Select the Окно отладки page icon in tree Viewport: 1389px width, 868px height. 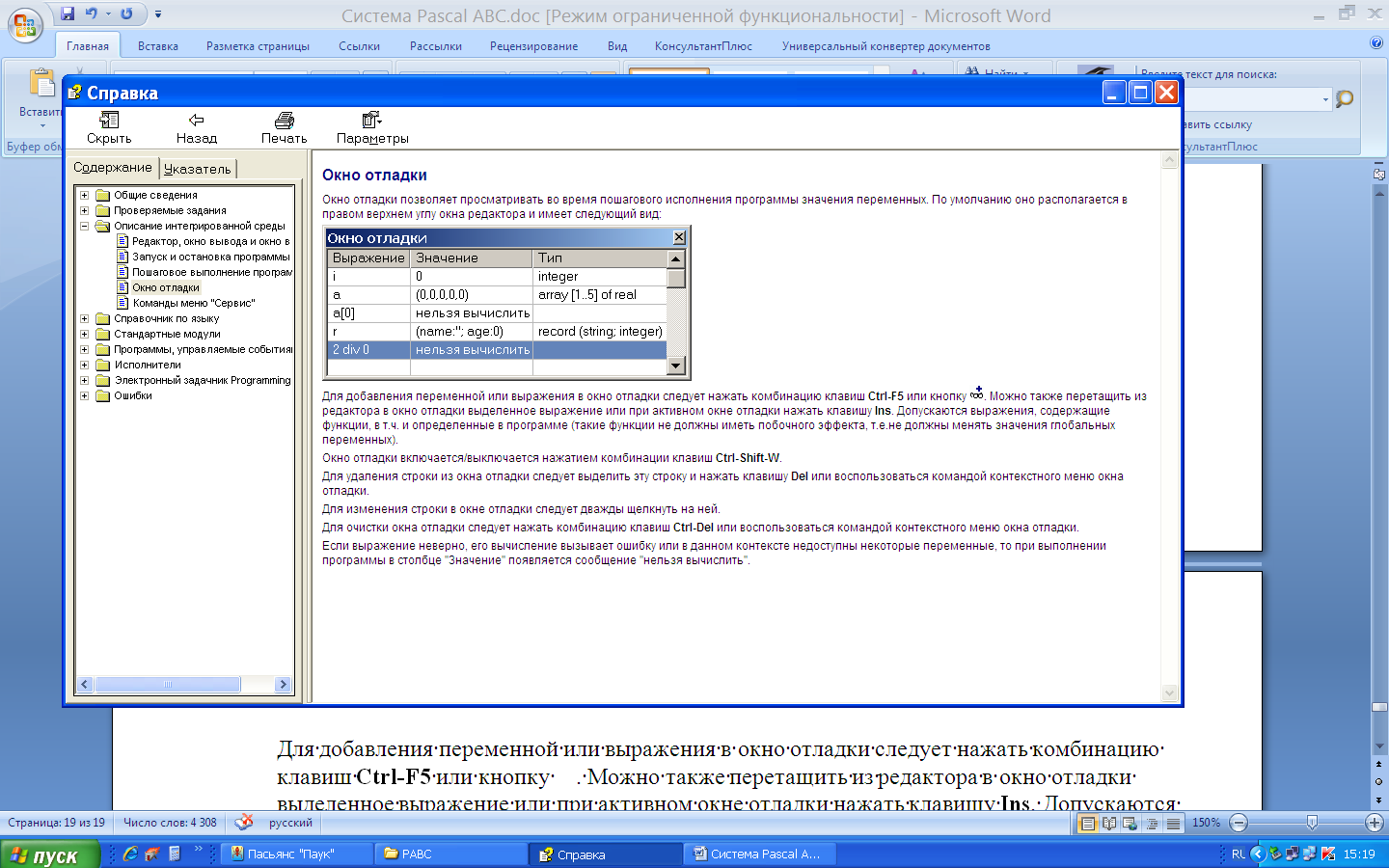pyautogui.click(x=123, y=287)
